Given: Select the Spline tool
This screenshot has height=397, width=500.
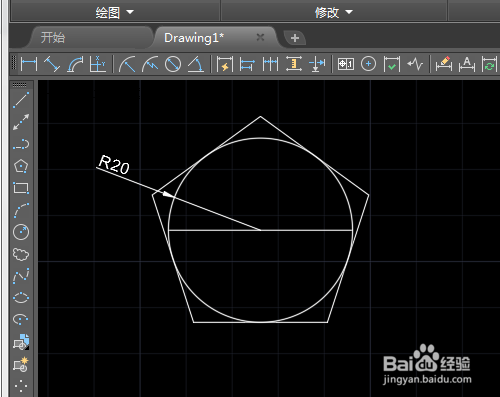Looking at the screenshot, I should coord(21,276).
